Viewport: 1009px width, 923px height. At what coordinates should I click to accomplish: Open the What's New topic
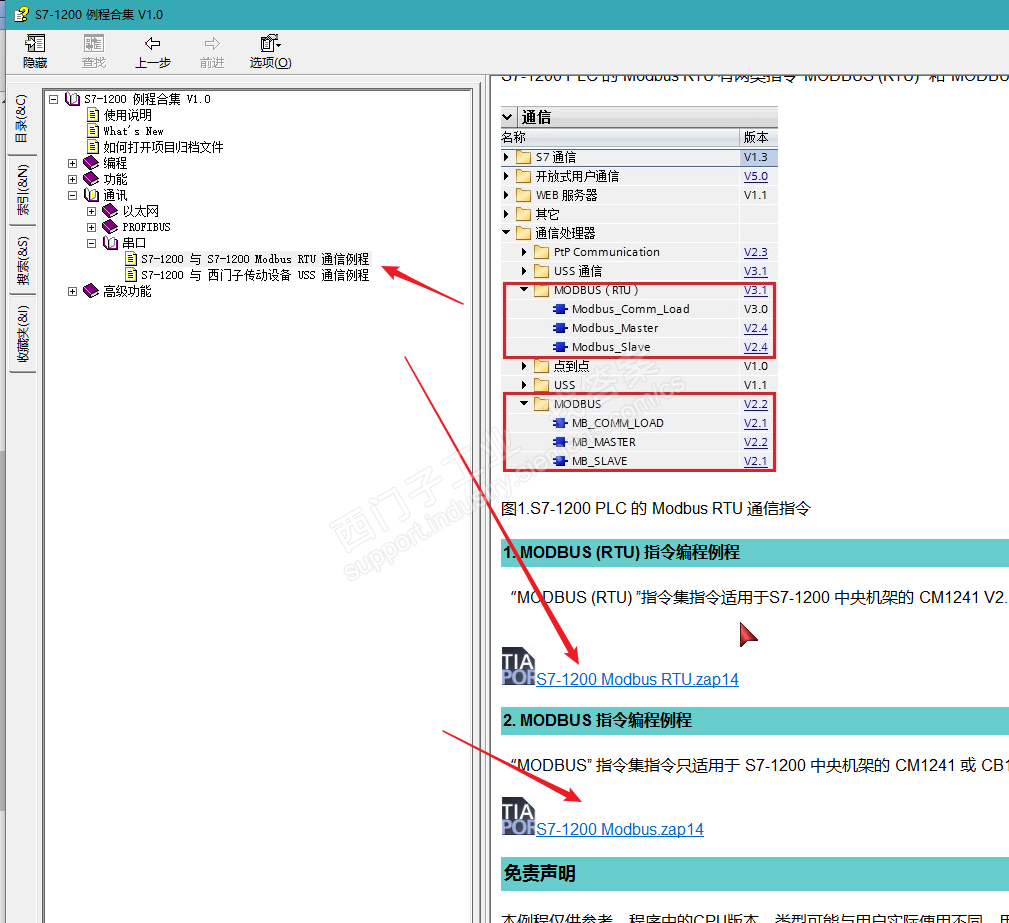point(133,131)
